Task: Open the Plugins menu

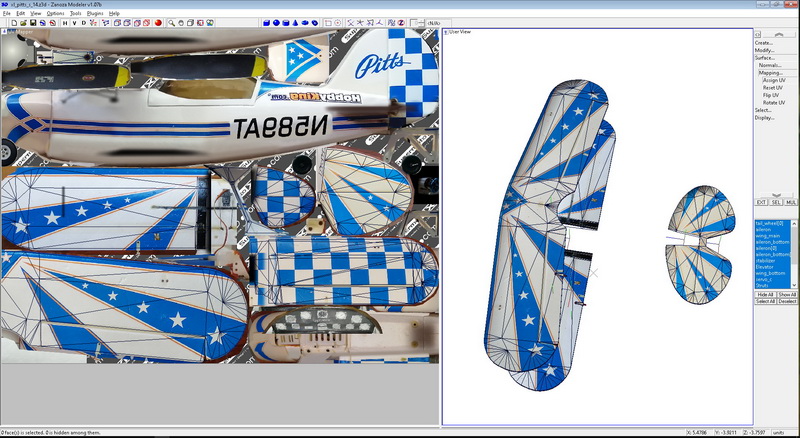Action: pos(95,13)
